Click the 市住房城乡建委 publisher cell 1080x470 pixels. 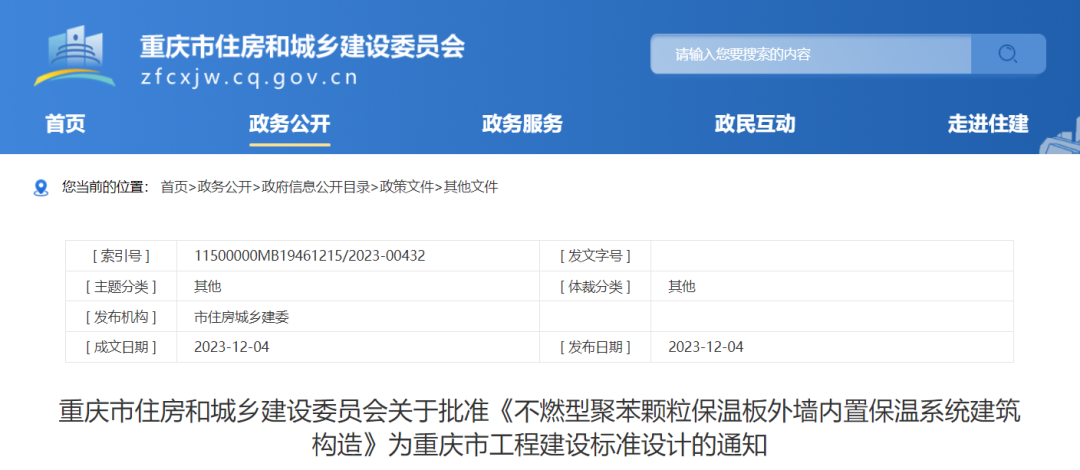pos(241,316)
